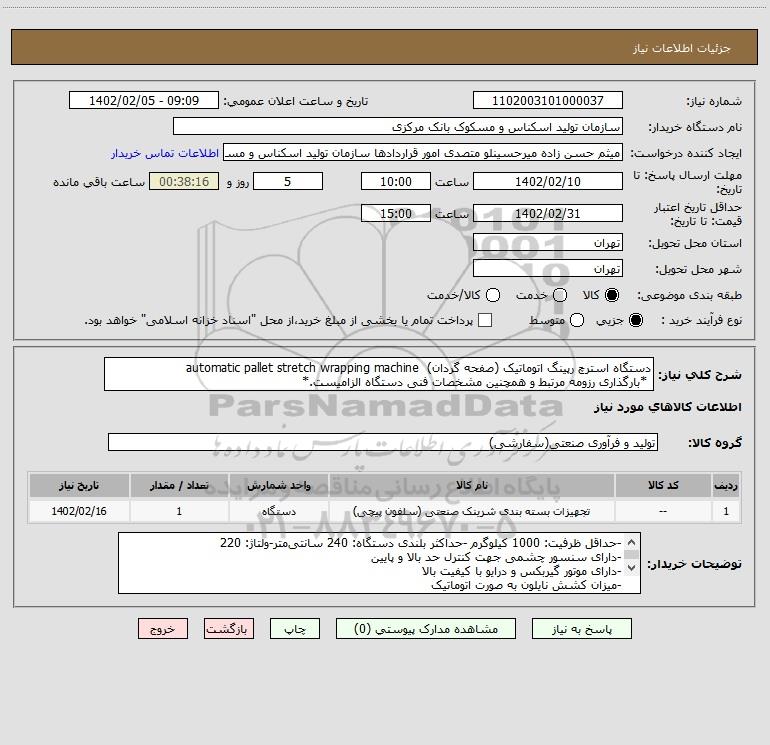Click the page title جزئیات اطلاعات نیاز
Screen dimensions: 770x745
point(682,48)
